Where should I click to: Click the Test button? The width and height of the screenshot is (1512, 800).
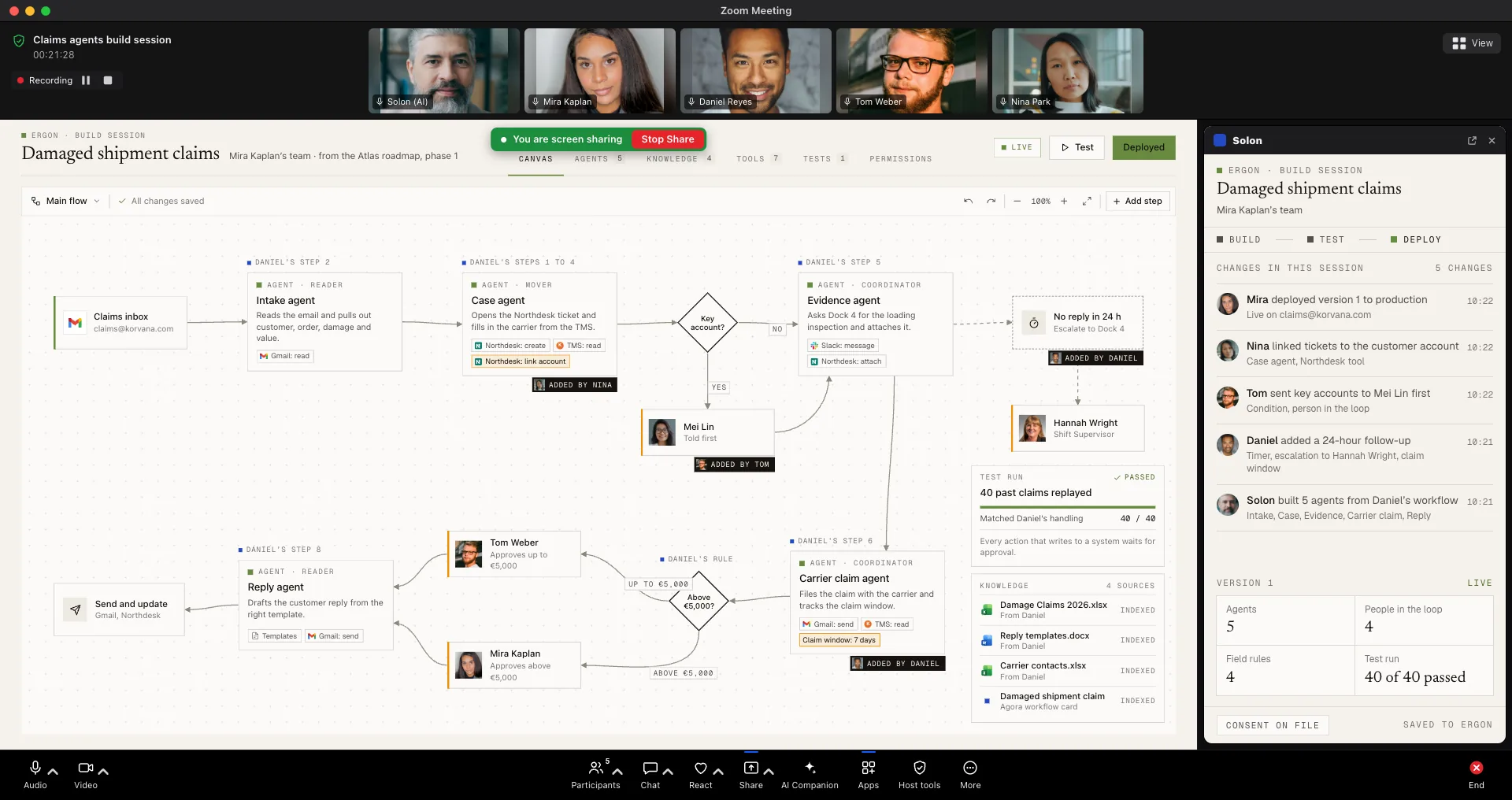1077,147
